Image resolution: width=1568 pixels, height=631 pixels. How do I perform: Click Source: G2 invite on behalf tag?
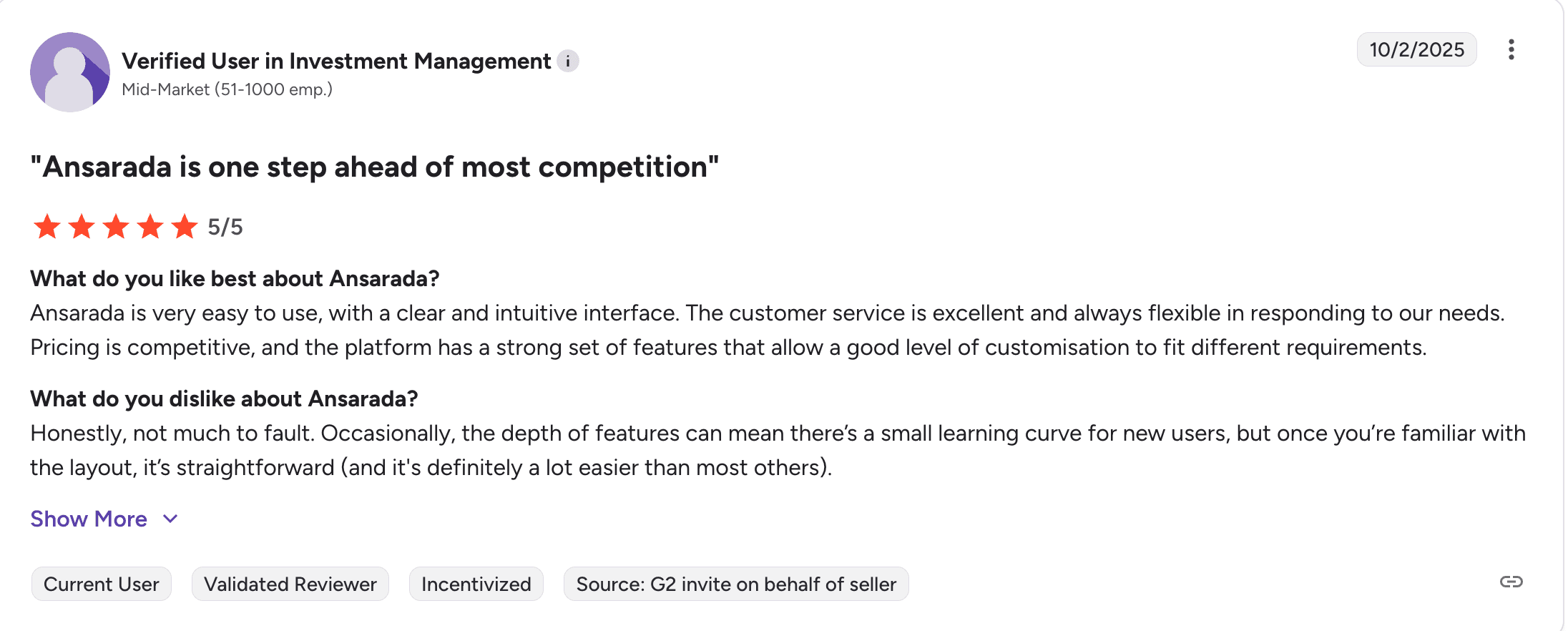point(736,584)
